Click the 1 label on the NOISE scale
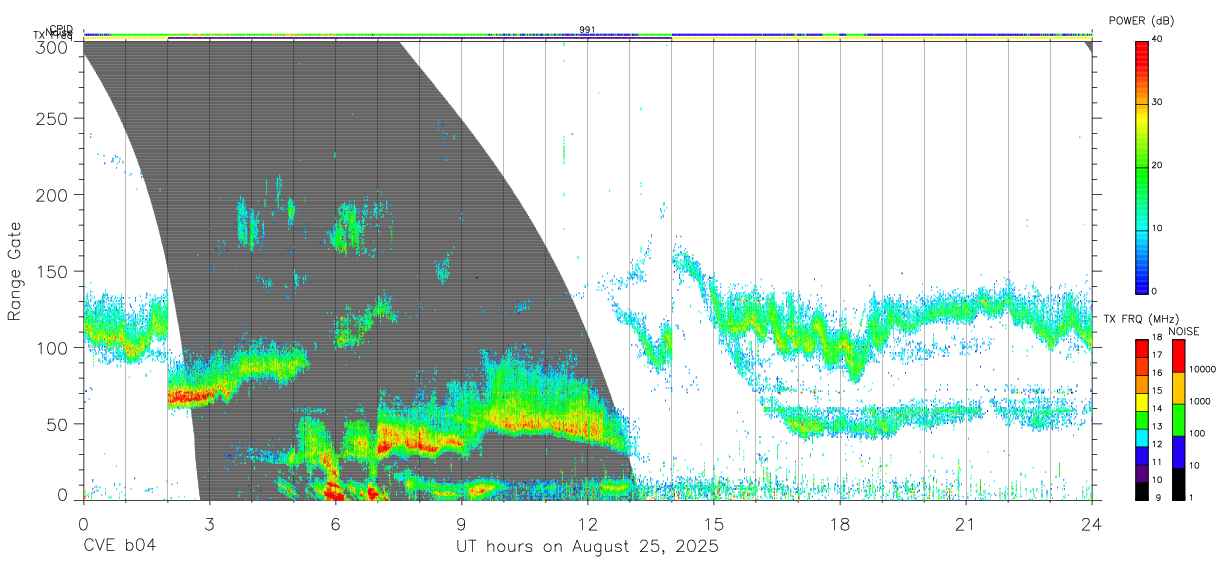The width and height of the screenshot is (1228, 567). (x=1191, y=497)
